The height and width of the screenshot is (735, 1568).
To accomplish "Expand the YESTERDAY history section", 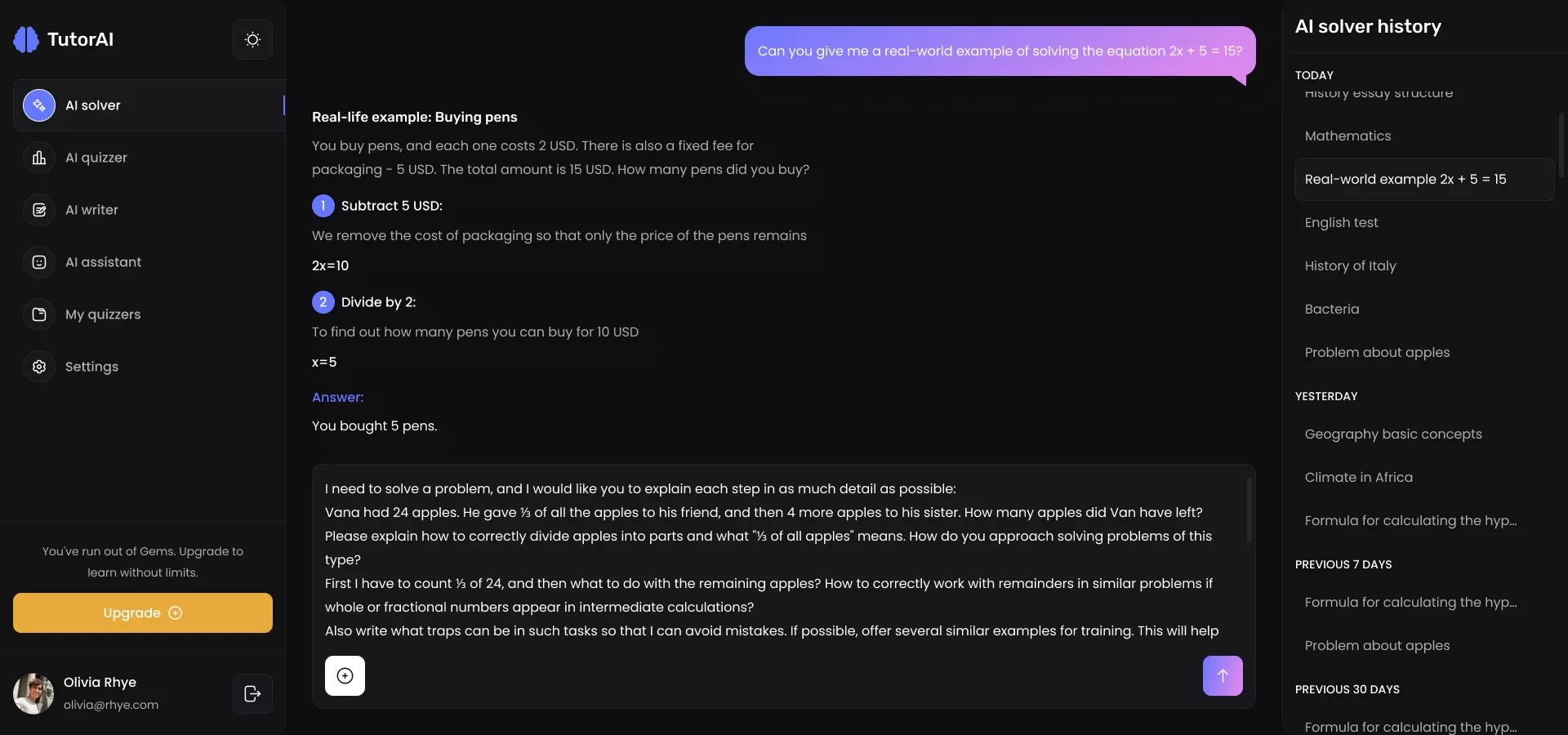I will click(x=1326, y=396).
